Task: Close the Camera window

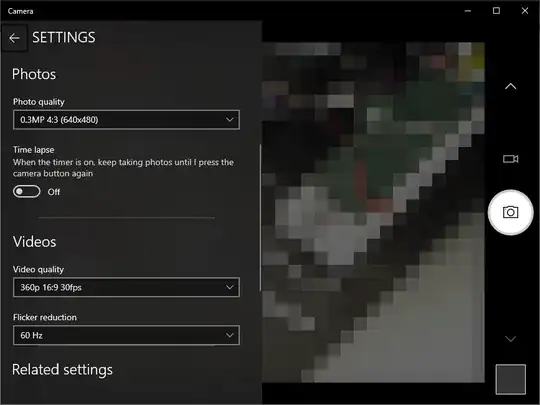Action: (x=525, y=11)
